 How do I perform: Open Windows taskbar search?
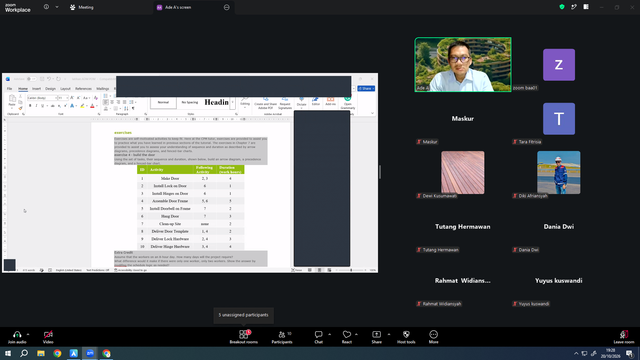coord(24,353)
